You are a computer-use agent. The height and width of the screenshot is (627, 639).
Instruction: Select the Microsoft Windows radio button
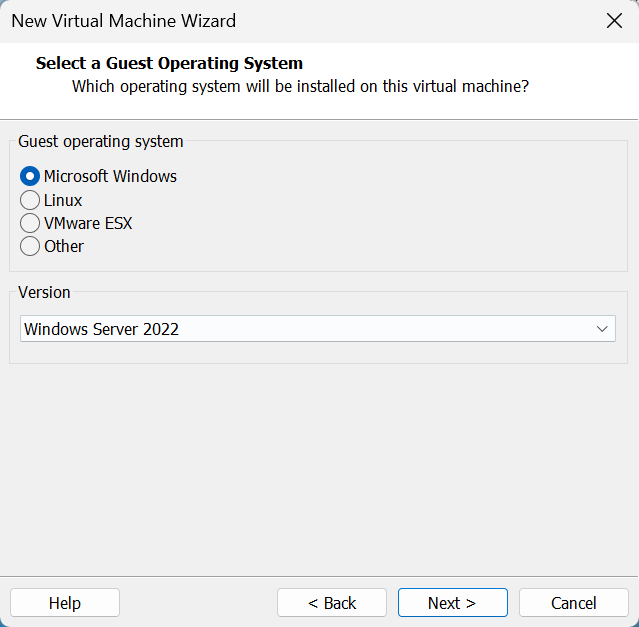point(30,176)
